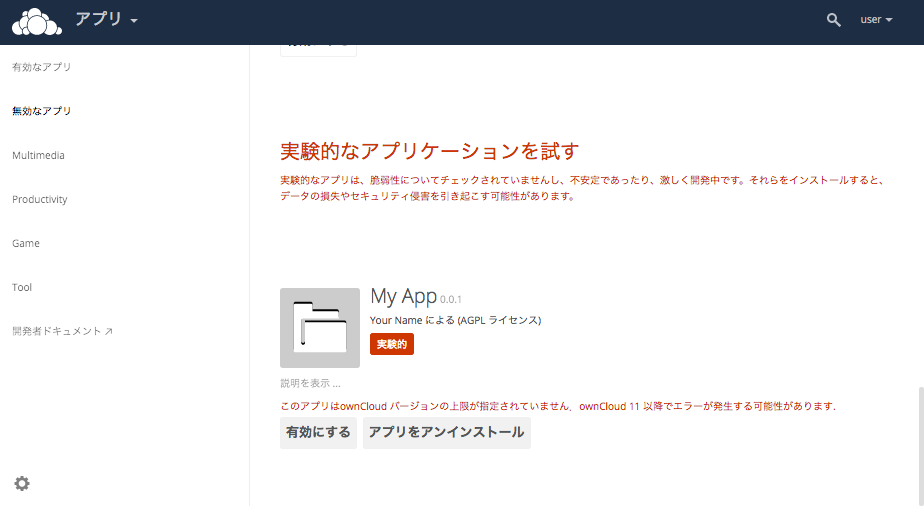Click the page vertical scrollbar
Image resolution: width=924 pixels, height=506 pixels.
pos(920,446)
